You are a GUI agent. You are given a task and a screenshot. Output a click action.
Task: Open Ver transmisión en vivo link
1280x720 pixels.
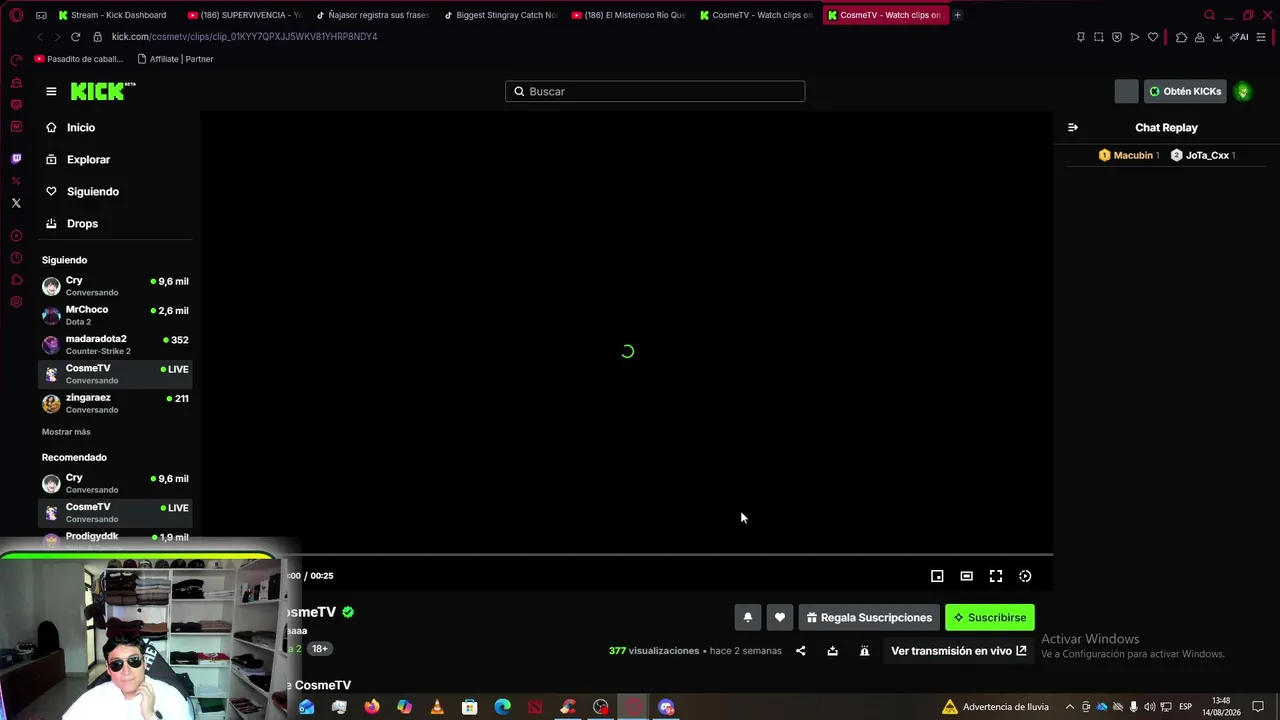click(x=958, y=651)
